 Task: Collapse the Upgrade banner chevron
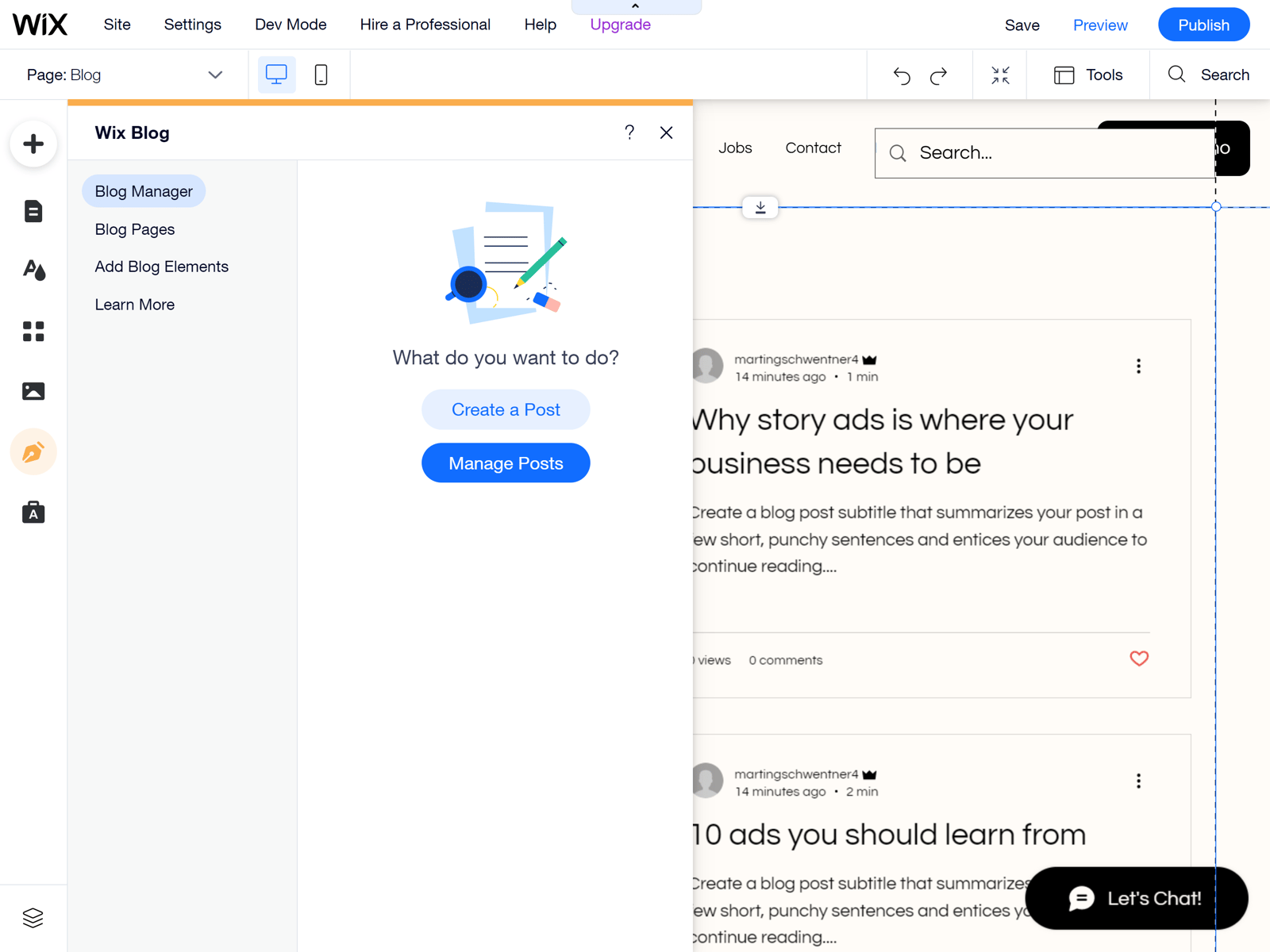tap(635, 6)
